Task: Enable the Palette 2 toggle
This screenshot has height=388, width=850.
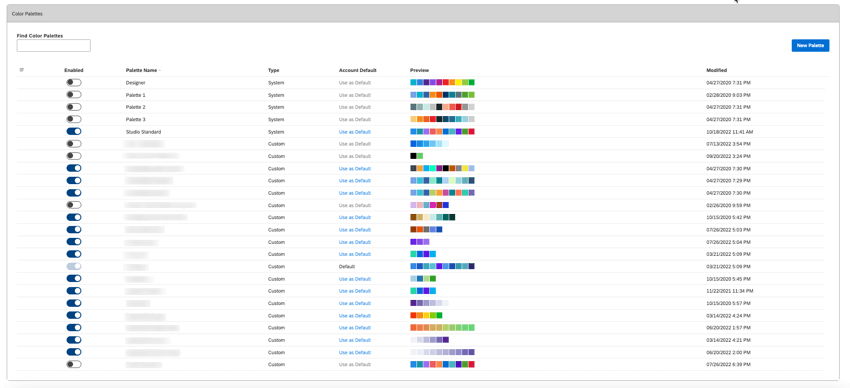Action: click(x=74, y=107)
